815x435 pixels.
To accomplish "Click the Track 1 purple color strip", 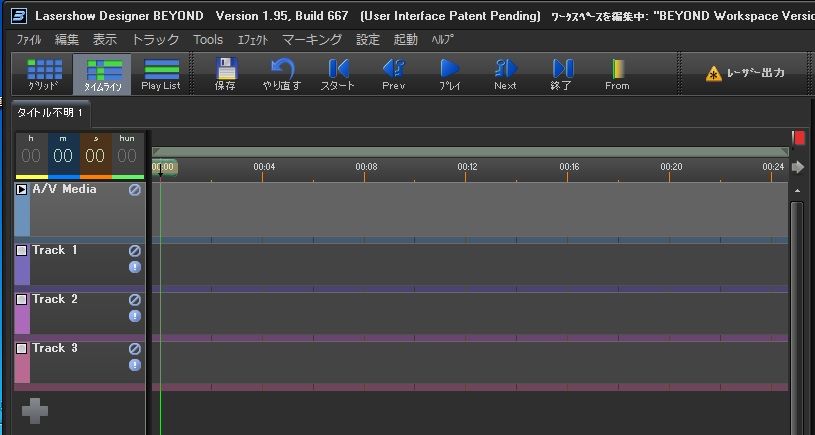I will [21, 271].
